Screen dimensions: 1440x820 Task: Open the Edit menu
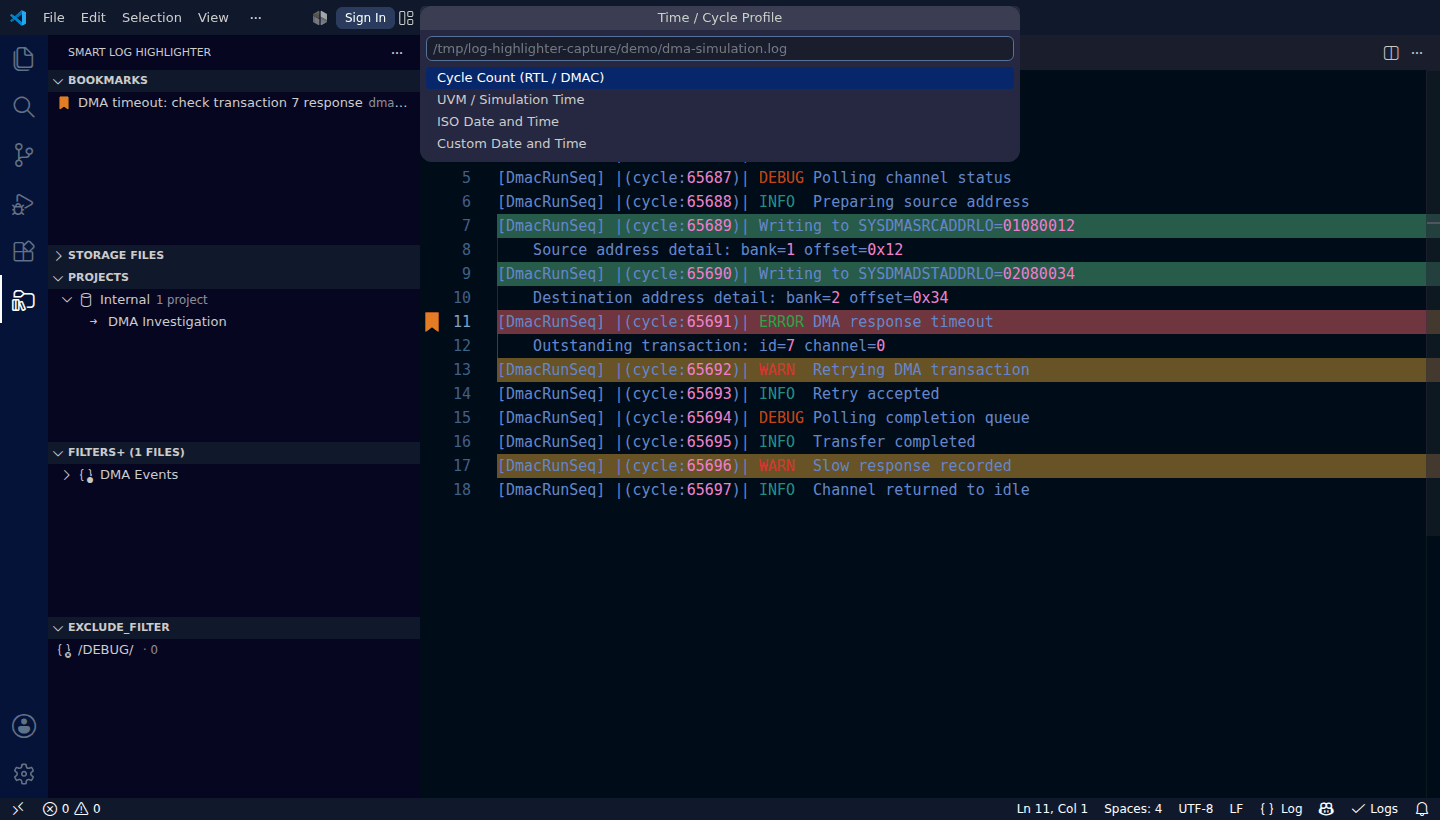(93, 17)
